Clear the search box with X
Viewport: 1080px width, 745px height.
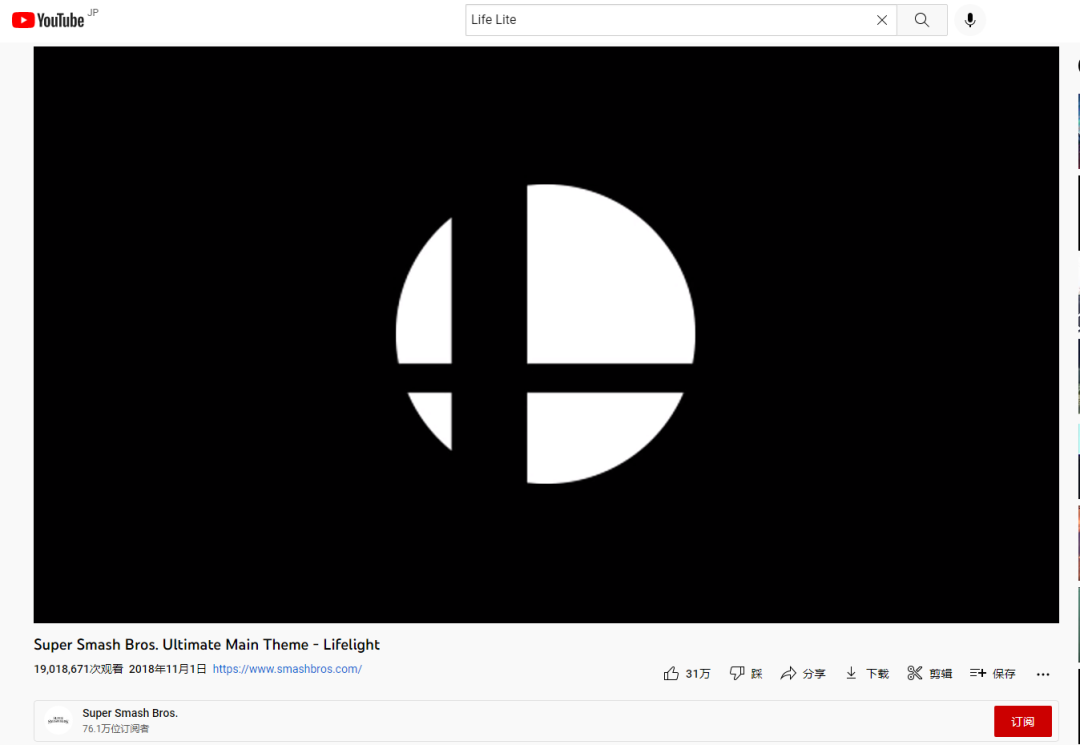coord(882,20)
